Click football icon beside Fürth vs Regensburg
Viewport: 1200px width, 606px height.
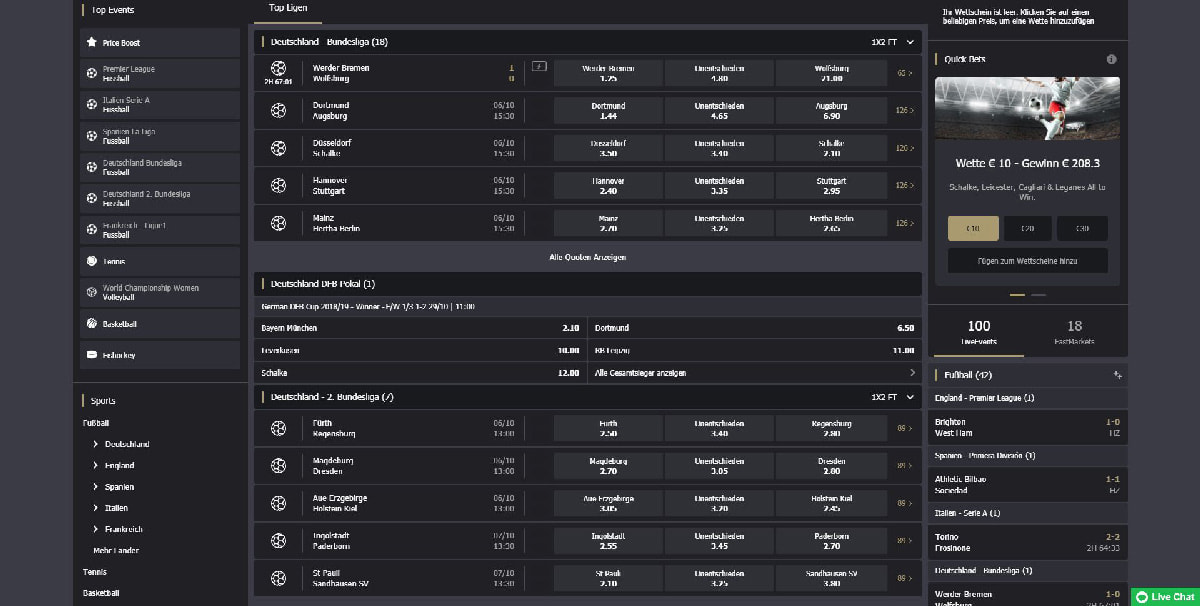tap(278, 428)
